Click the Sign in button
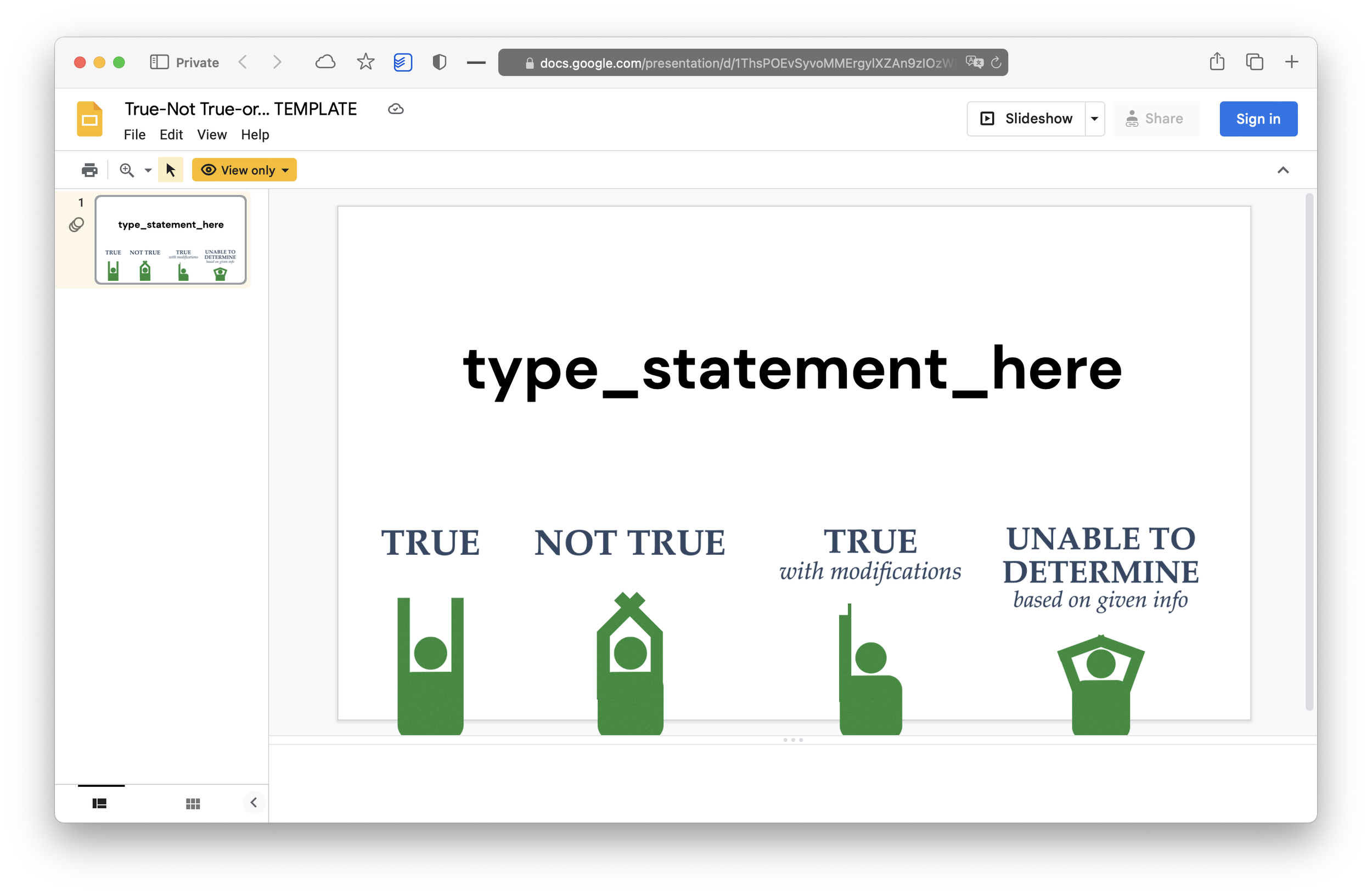 (1258, 119)
